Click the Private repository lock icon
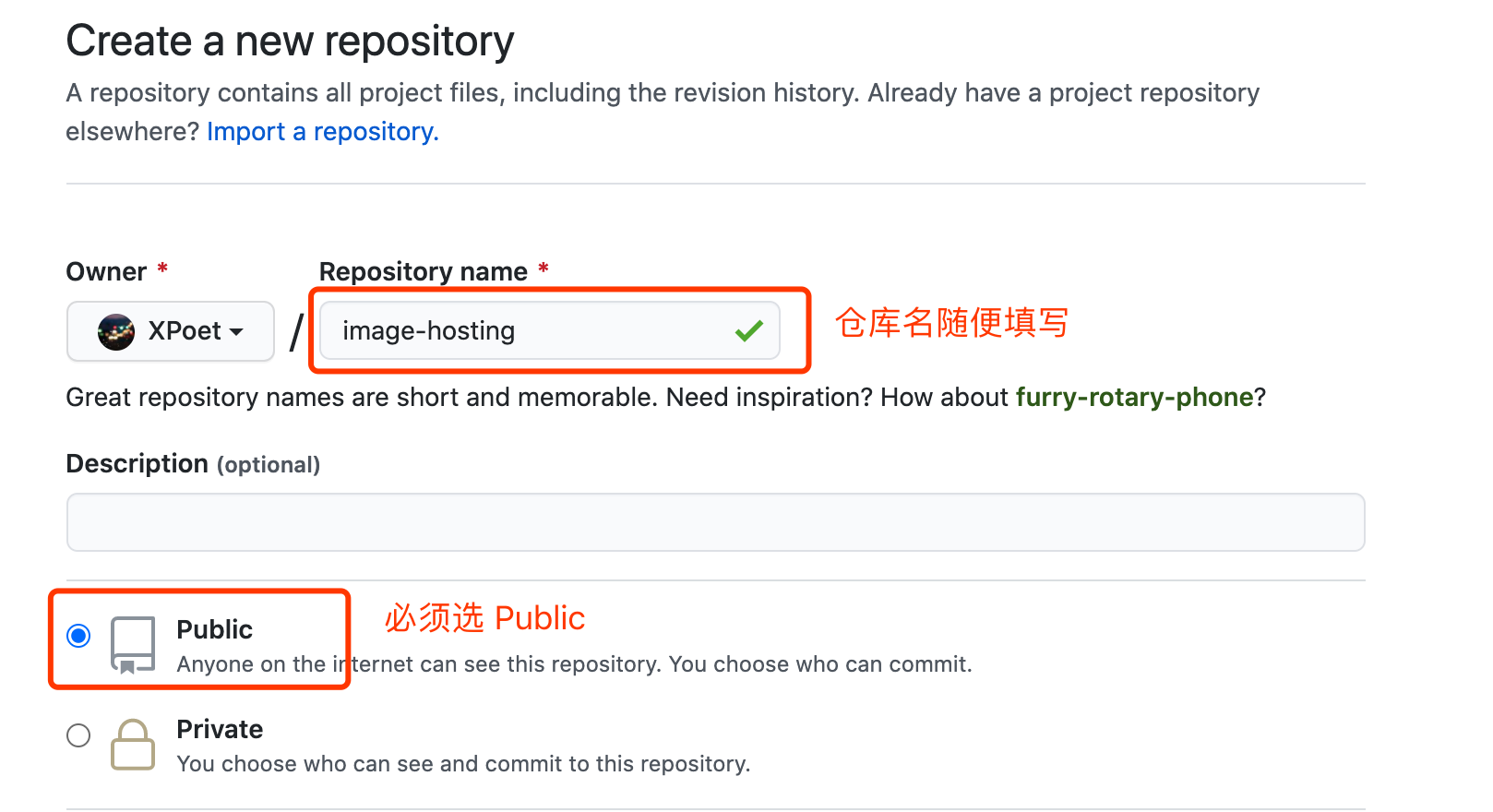The height and width of the screenshot is (812, 1493). click(x=133, y=744)
